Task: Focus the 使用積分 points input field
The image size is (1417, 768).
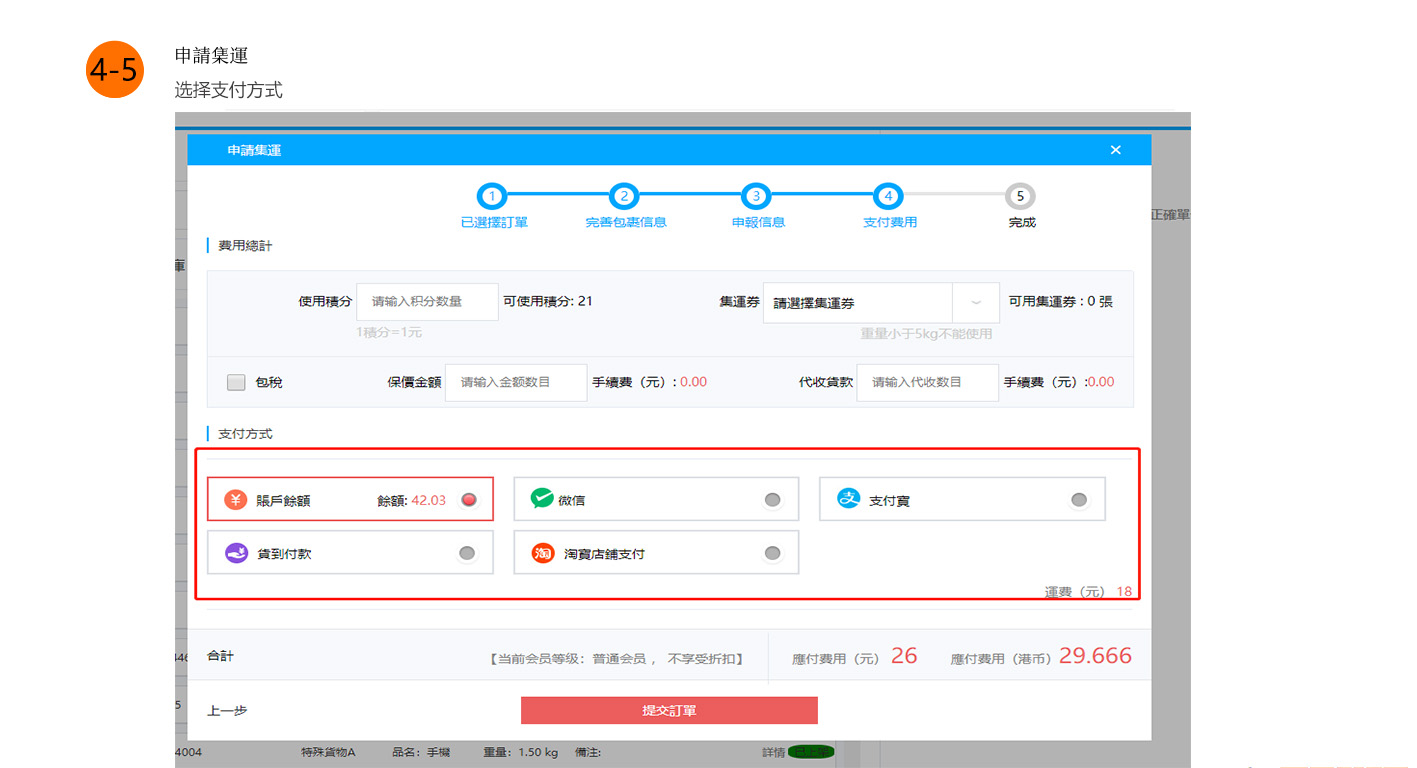Action: [x=427, y=302]
